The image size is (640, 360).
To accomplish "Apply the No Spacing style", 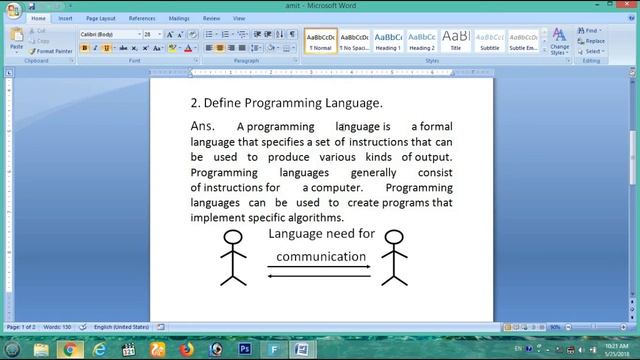I will [354, 41].
